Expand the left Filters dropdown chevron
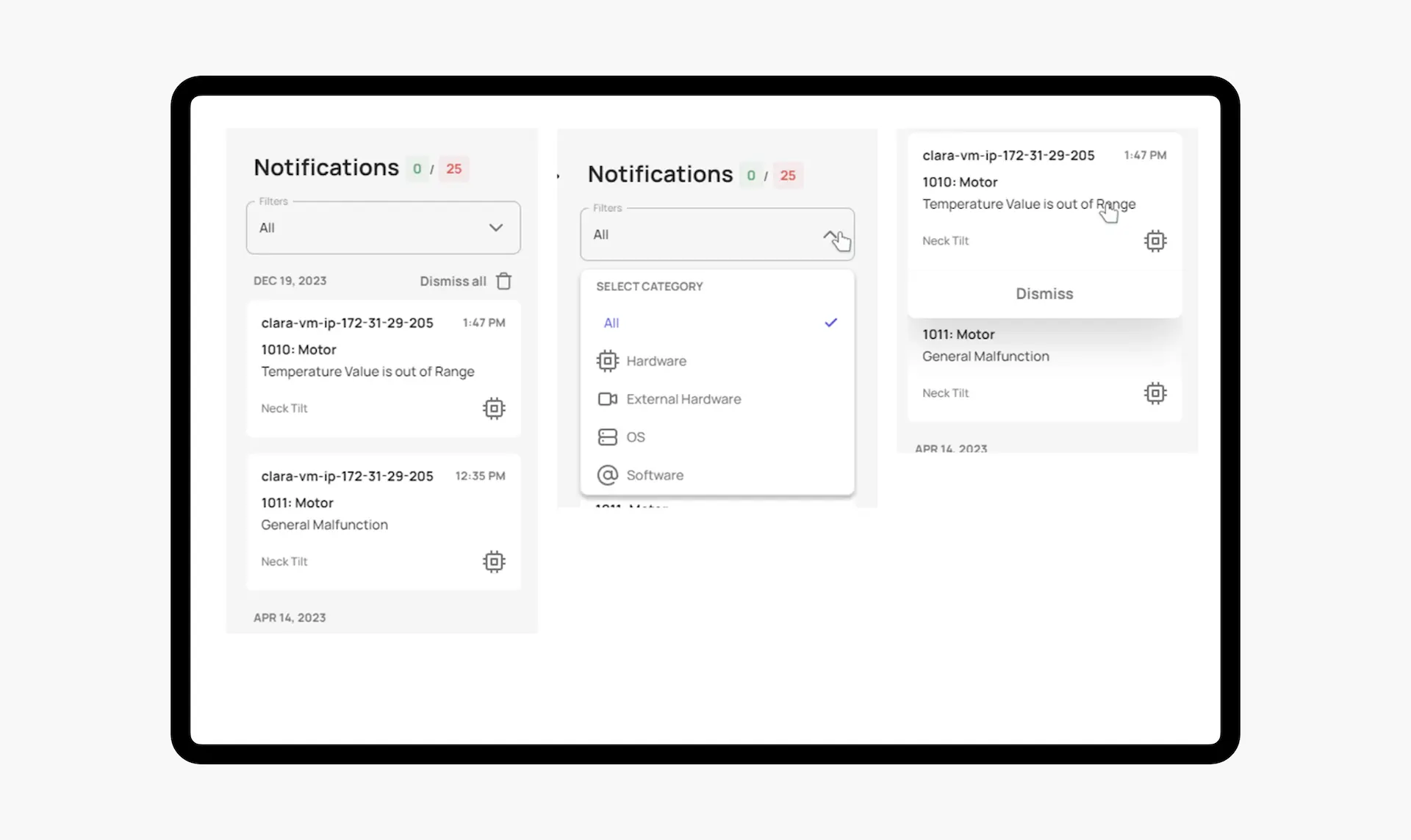 (x=496, y=228)
